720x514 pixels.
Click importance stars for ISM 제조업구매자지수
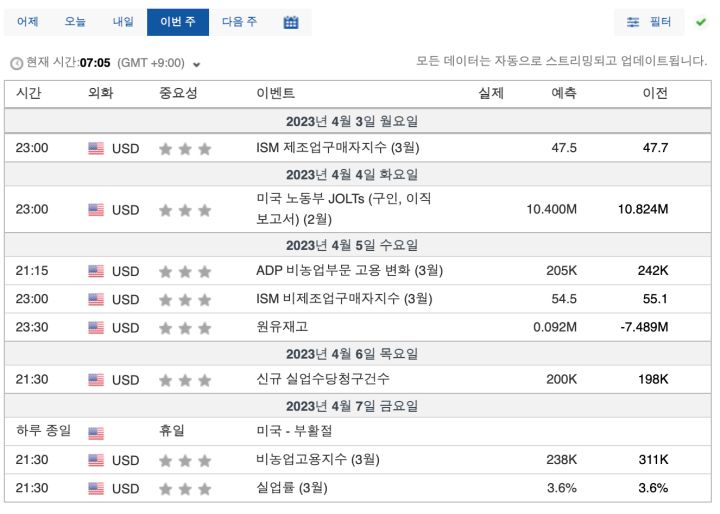[185, 149]
